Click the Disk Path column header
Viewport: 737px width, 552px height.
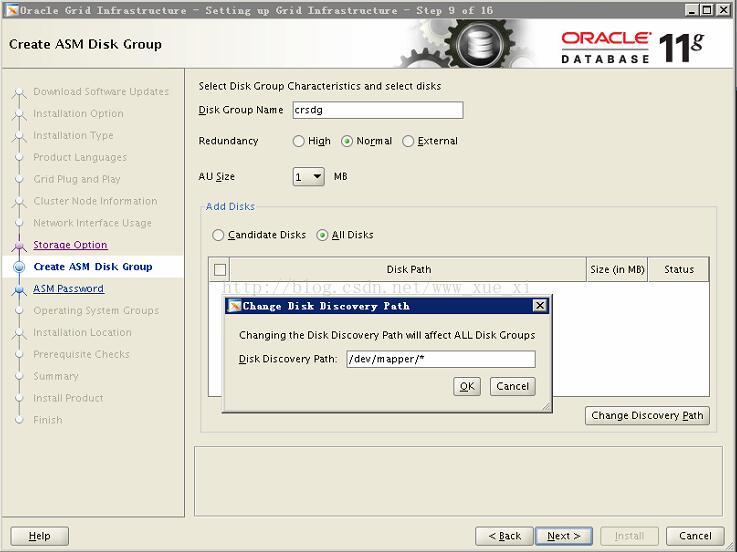point(408,270)
